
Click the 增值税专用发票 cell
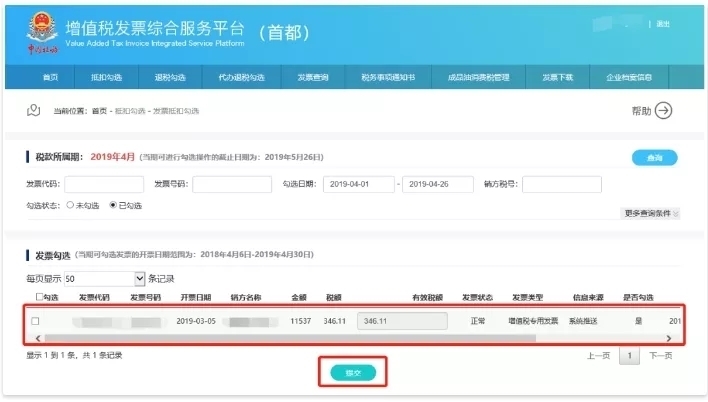(x=533, y=321)
